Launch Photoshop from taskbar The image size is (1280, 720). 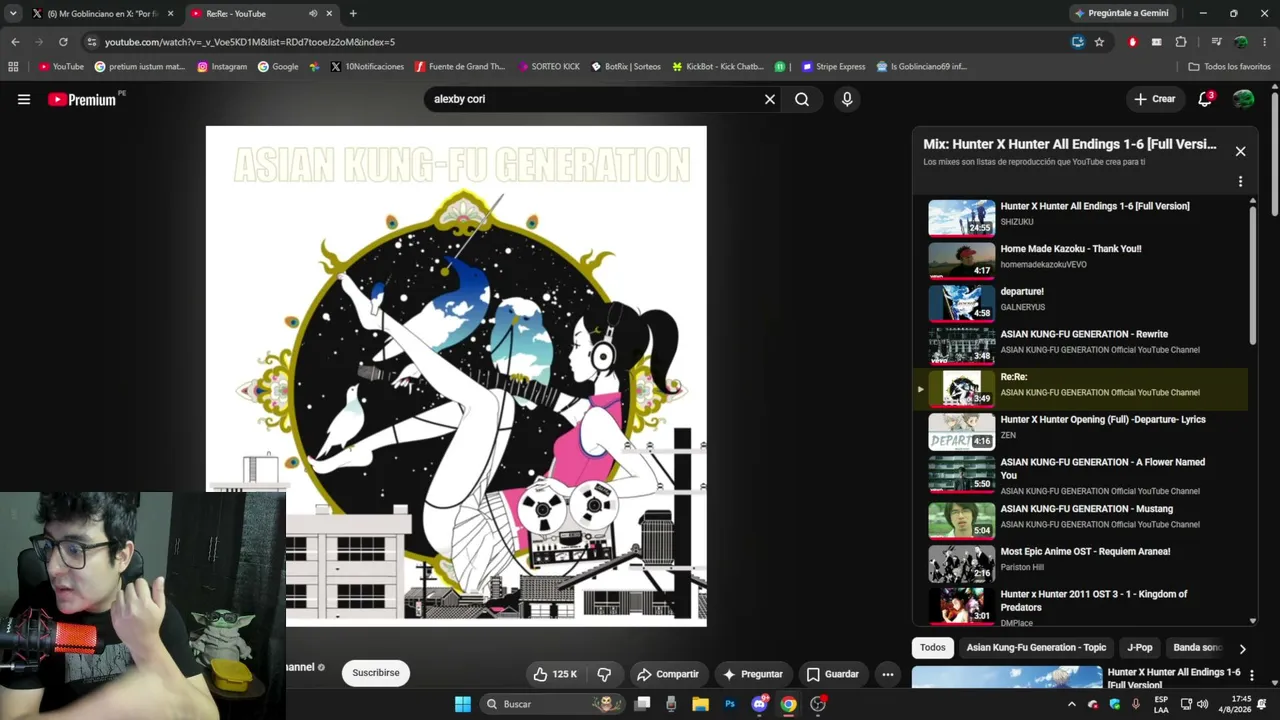tap(730, 704)
